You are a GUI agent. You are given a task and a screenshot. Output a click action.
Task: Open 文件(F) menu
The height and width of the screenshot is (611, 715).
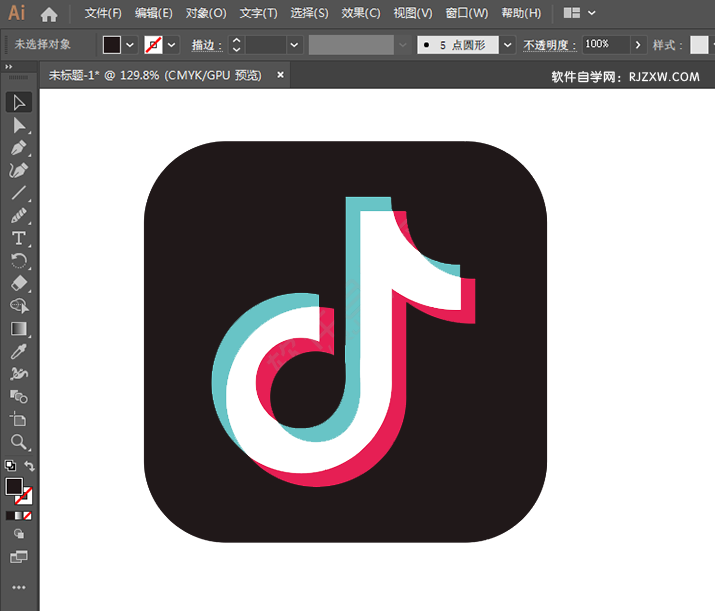tap(103, 13)
